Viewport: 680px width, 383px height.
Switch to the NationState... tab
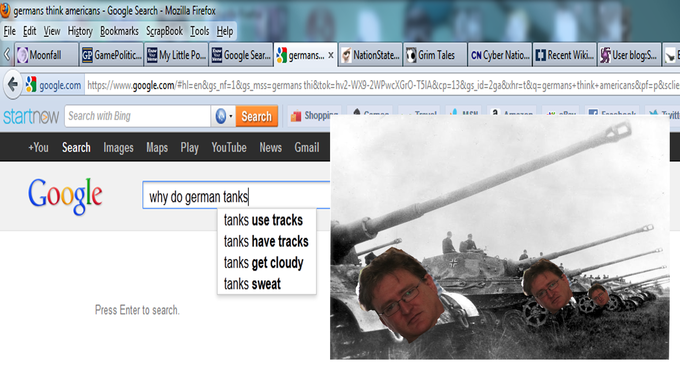coord(370,55)
